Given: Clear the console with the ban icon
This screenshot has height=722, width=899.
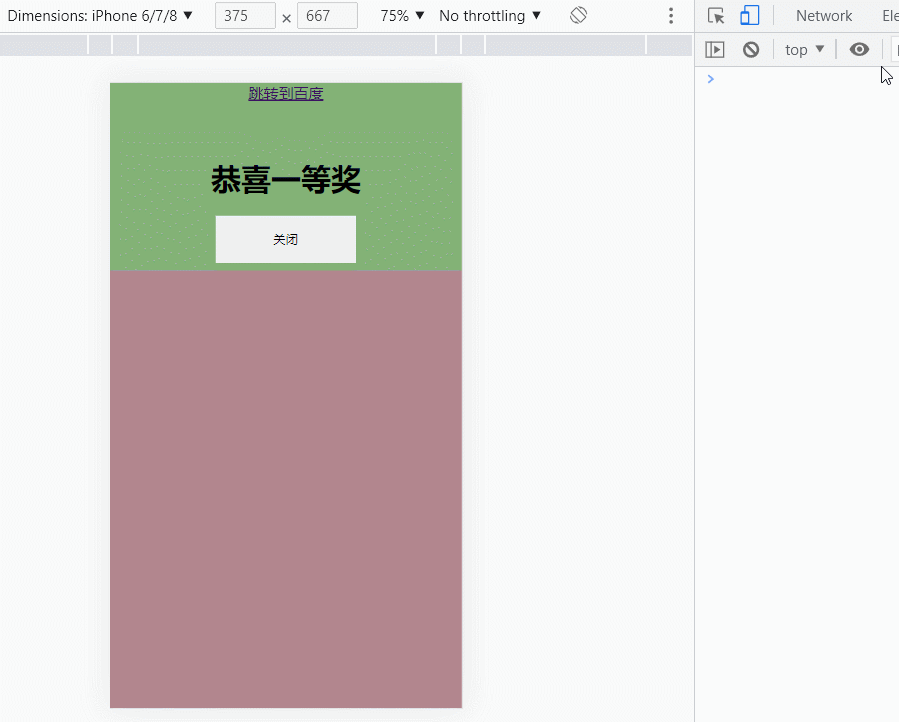Looking at the screenshot, I should point(751,50).
